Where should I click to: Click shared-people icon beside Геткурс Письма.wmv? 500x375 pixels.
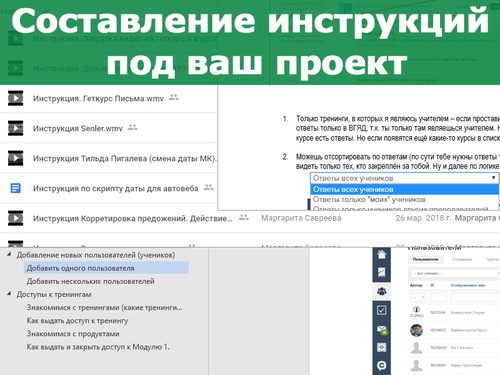coord(174,98)
